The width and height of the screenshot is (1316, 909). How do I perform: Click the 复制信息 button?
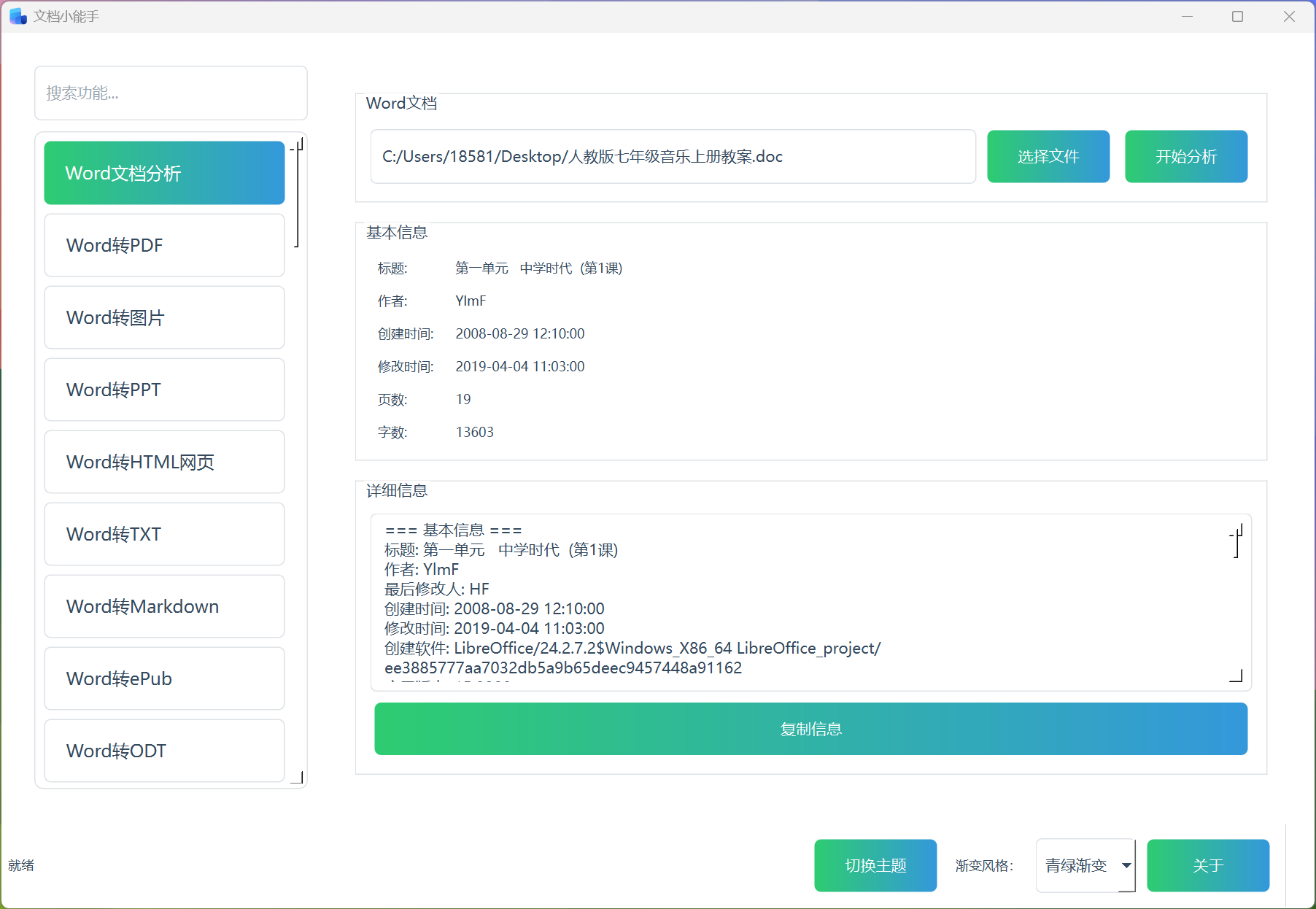pos(810,728)
